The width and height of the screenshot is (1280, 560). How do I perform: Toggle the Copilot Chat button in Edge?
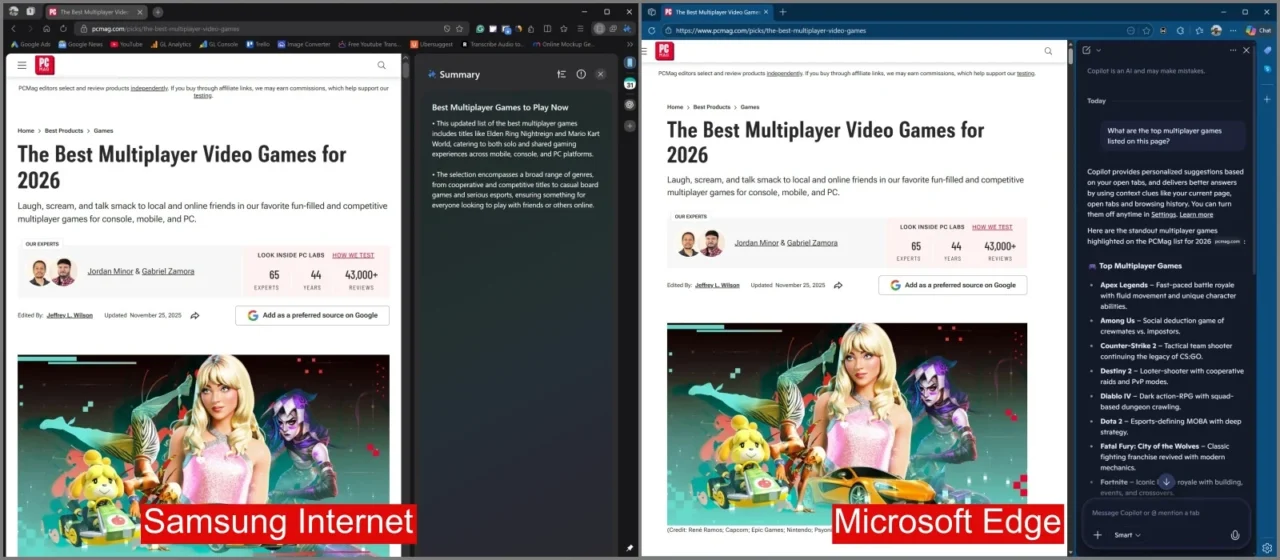pyautogui.click(x=1257, y=30)
